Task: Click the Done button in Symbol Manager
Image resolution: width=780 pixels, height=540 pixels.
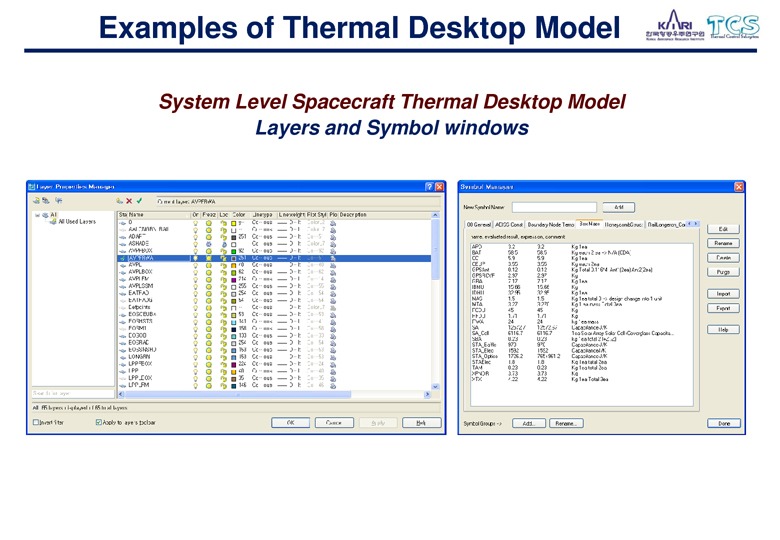Action: click(724, 423)
